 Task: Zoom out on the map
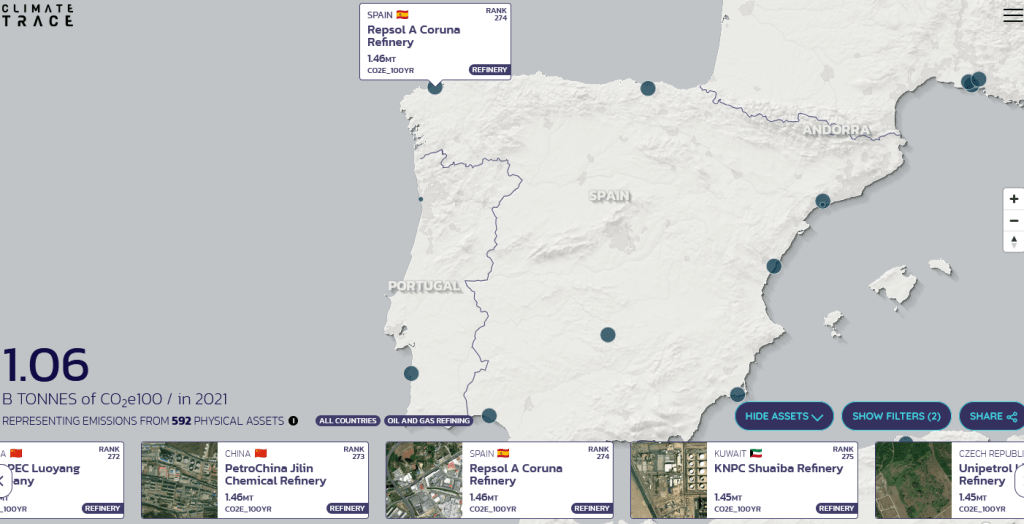coord(1013,220)
